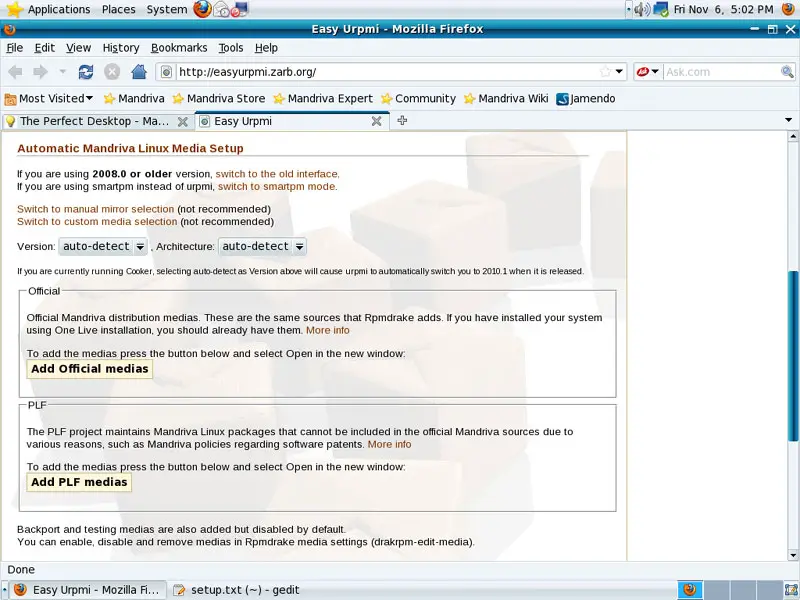Open the Jamendo bookmark
Viewport: 800px width, 600px height.
click(586, 98)
